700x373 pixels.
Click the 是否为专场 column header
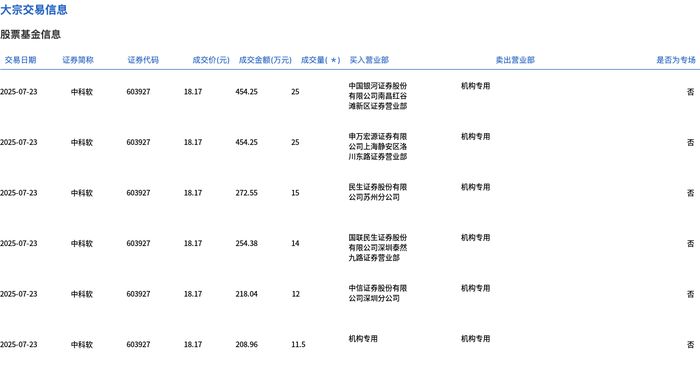(676, 60)
